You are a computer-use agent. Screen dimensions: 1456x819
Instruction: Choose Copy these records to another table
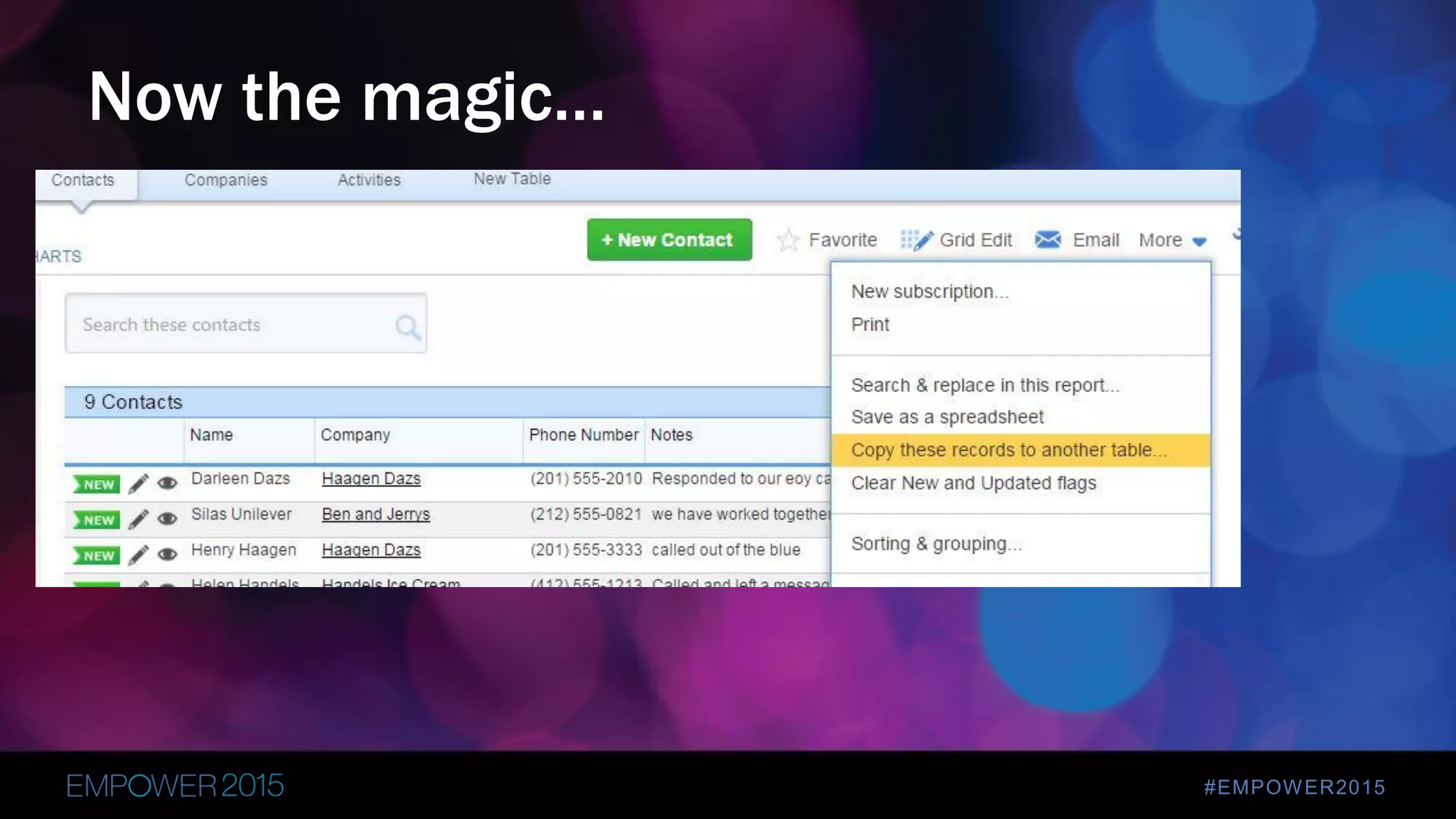point(1021,450)
